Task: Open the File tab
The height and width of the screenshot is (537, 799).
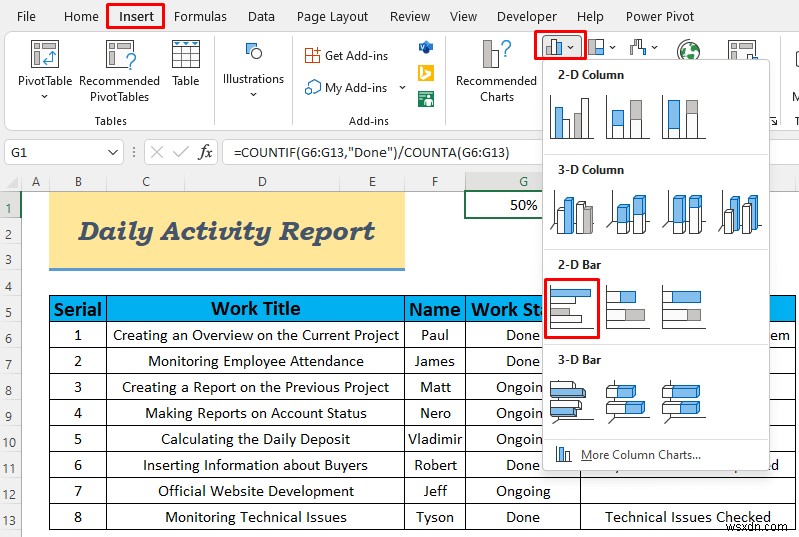Action: point(26,16)
